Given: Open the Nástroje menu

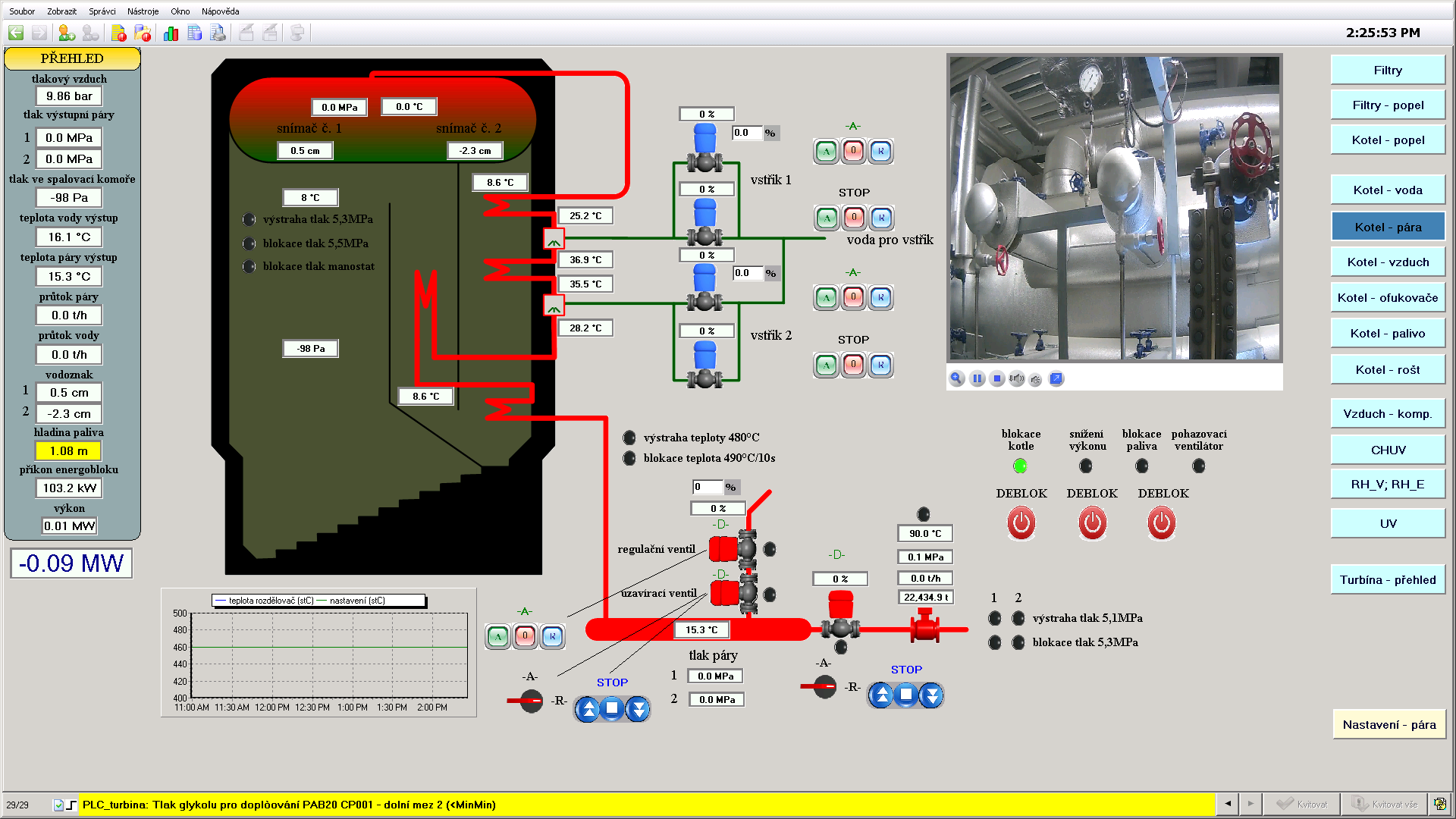Looking at the screenshot, I should coord(143,11).
